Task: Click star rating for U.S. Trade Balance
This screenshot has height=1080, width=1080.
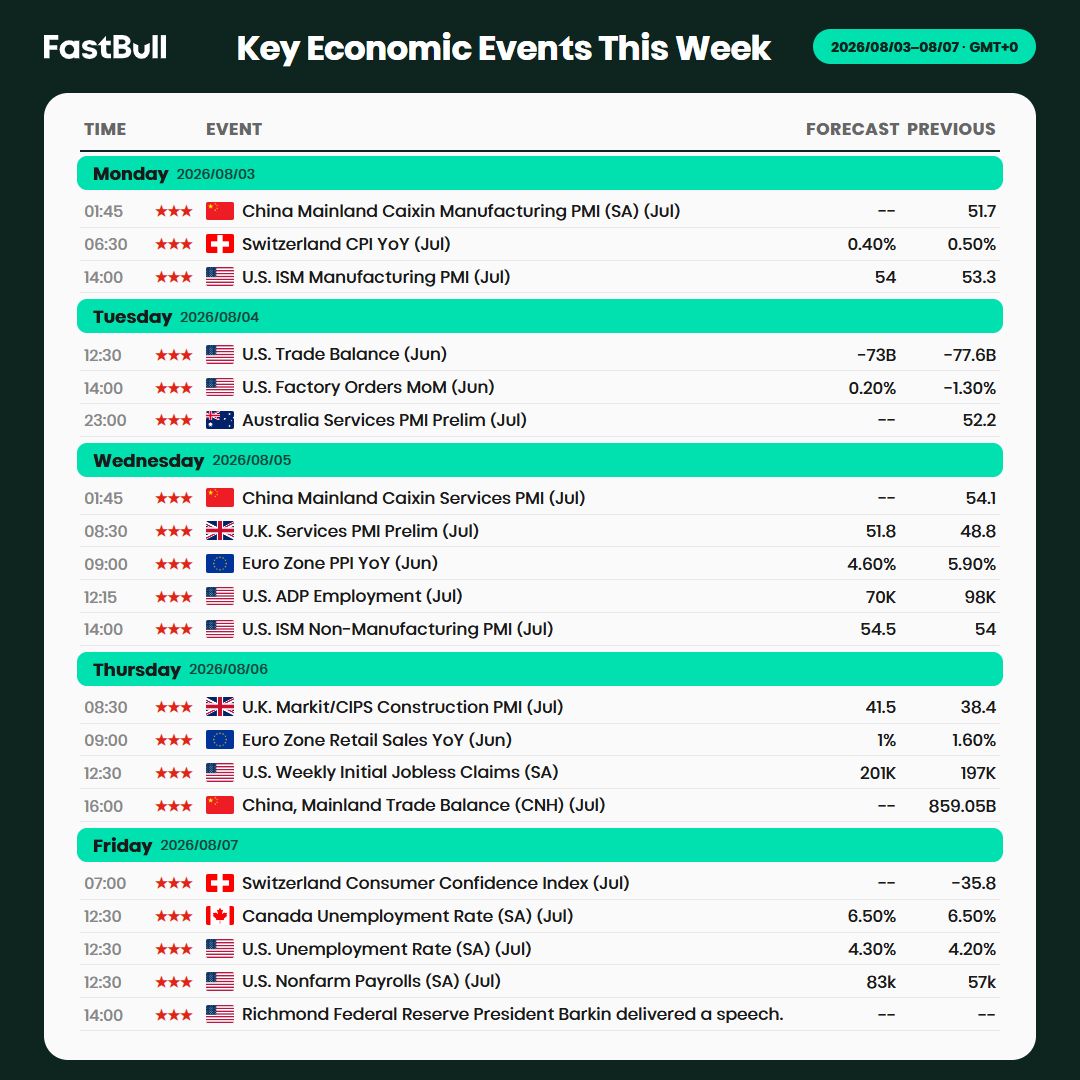Action: (x=174, y=355)
